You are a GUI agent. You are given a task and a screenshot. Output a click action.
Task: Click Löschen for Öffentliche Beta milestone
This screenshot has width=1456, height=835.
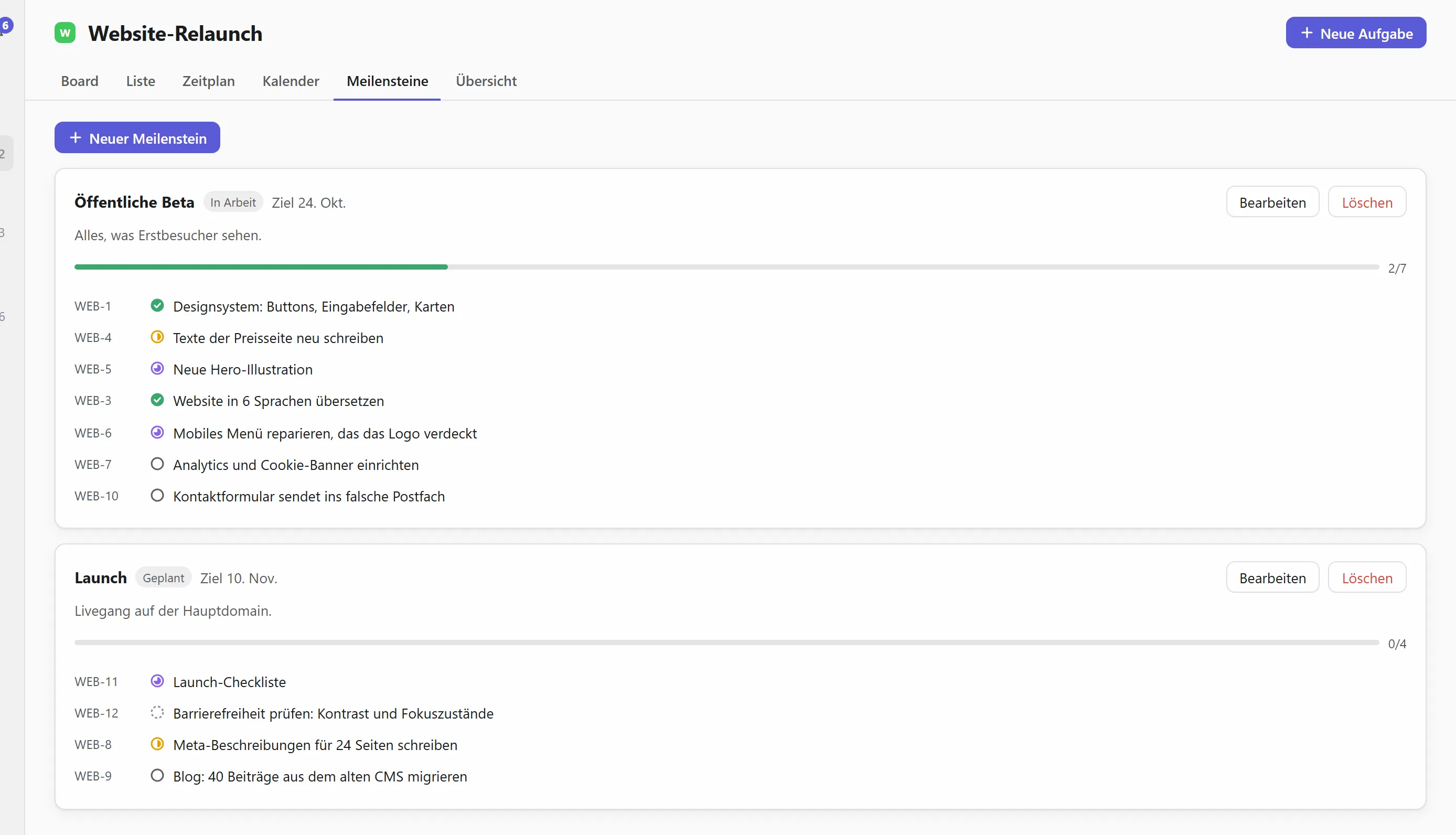pos(1367,202)
